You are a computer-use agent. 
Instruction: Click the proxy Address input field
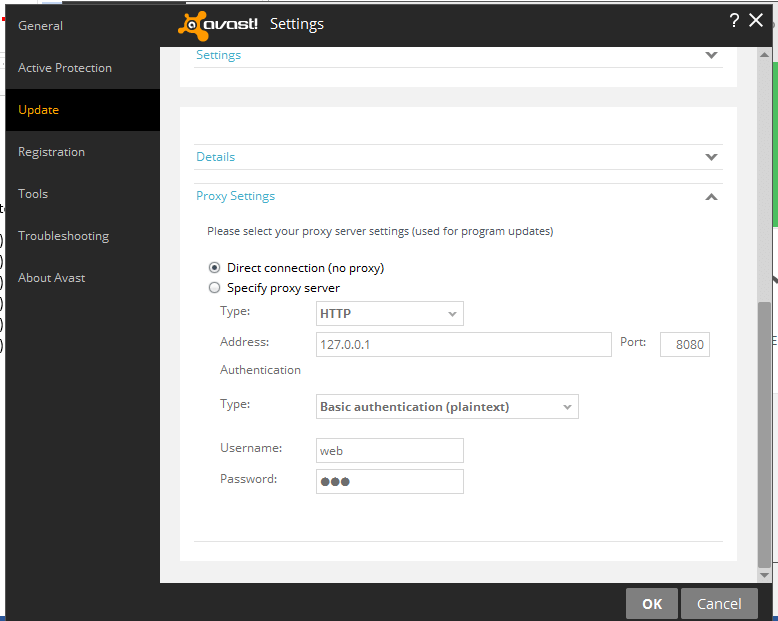pyautogui.click(x=463, y=344)
